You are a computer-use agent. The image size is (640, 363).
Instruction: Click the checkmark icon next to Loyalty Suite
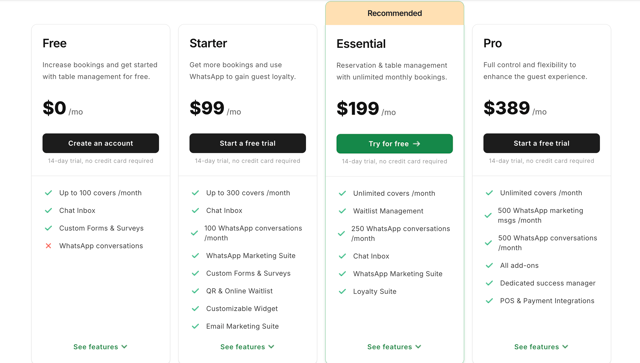[x=342, y=291]
